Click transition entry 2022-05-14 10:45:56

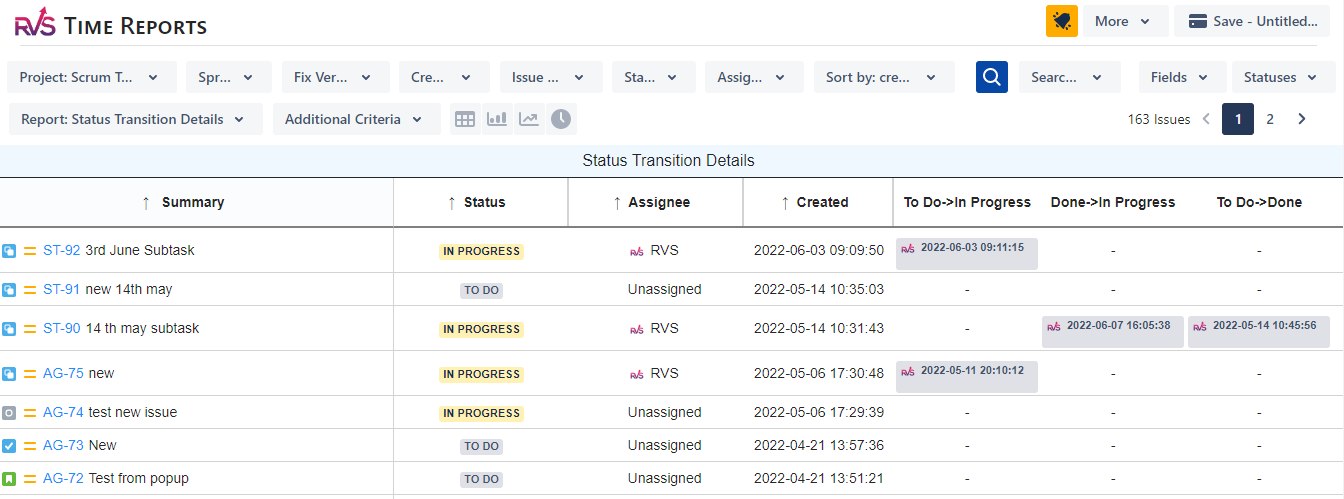coord(1259,332)
